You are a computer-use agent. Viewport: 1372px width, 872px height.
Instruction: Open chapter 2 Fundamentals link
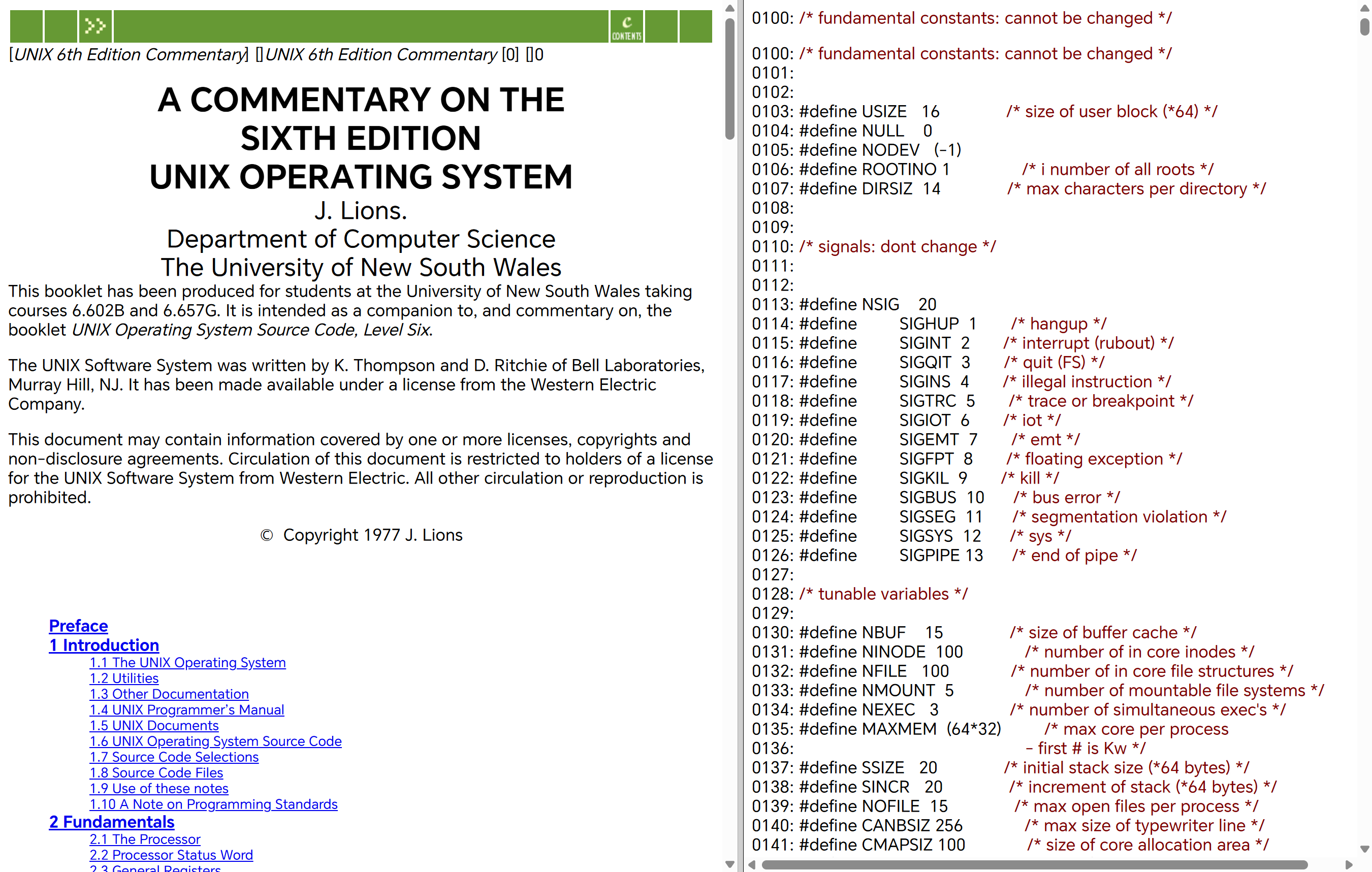coord(112,822)
